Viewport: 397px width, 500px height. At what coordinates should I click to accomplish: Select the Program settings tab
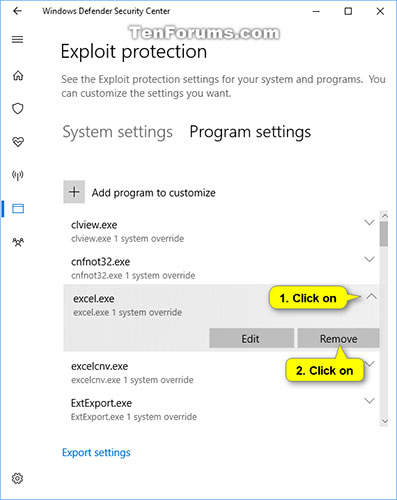pos(250,132)
